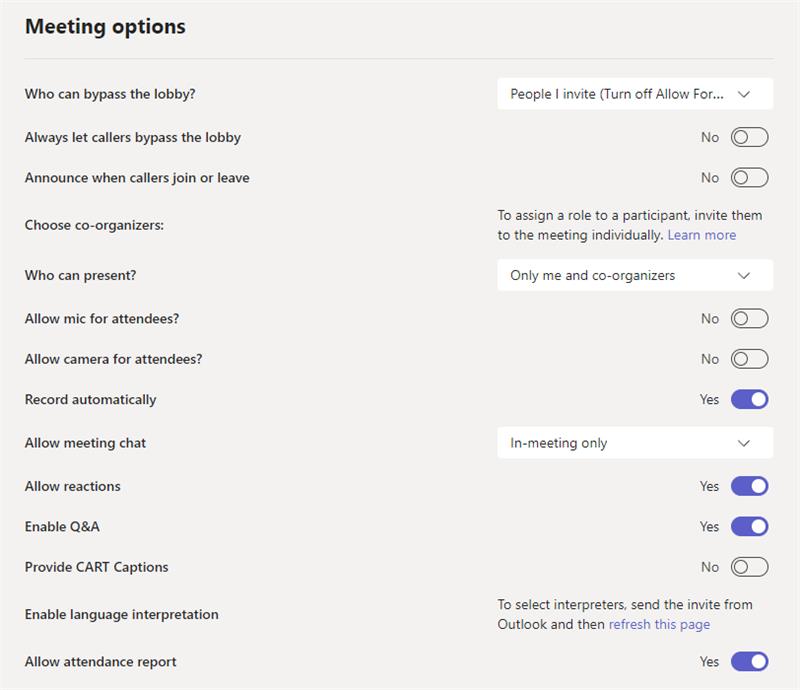
Task: Click the 'Choose co-organizers:' label
Action: tap(94, 225)
